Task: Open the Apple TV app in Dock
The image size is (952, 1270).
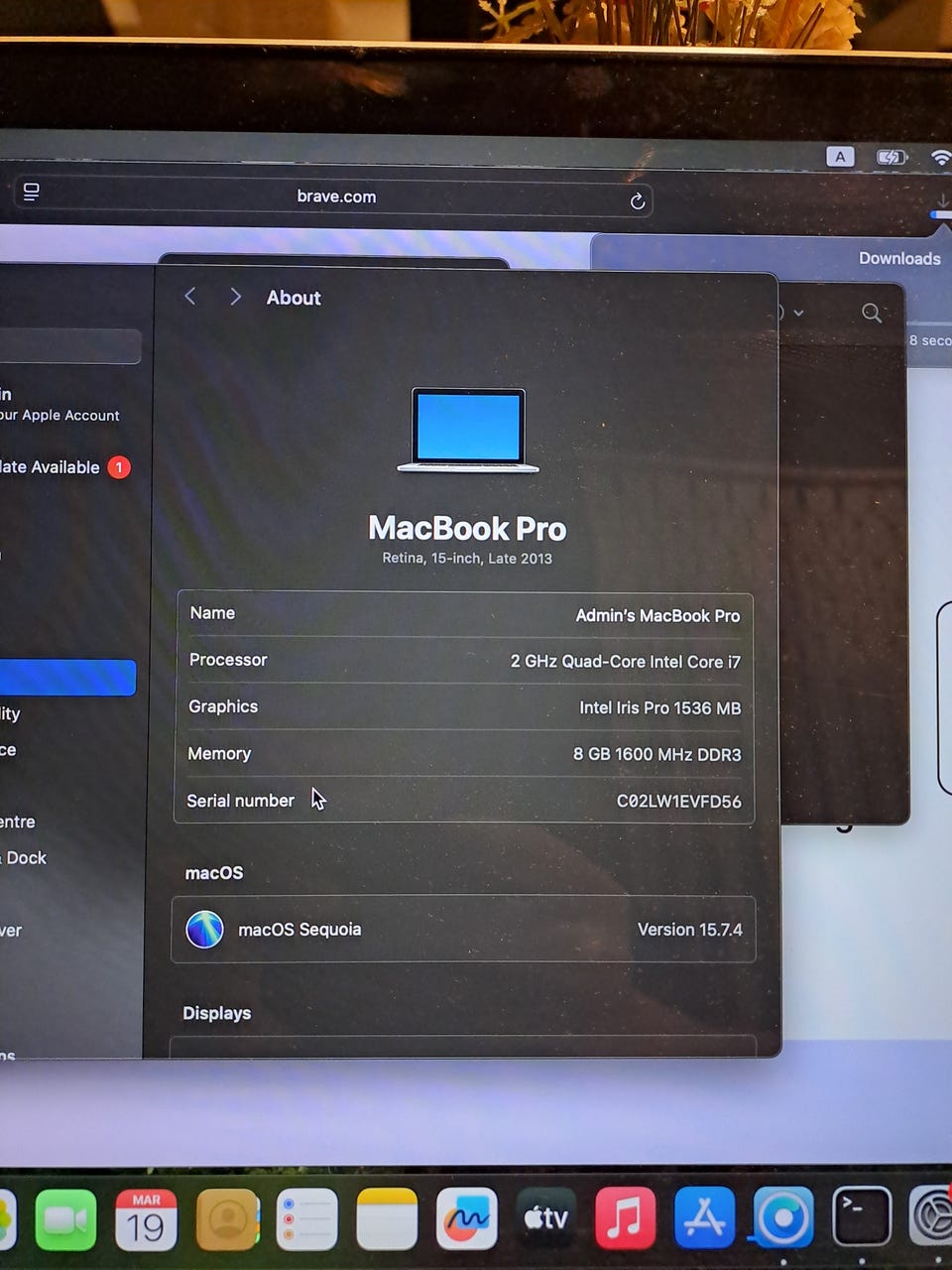Action: [x=546, y=1217]
